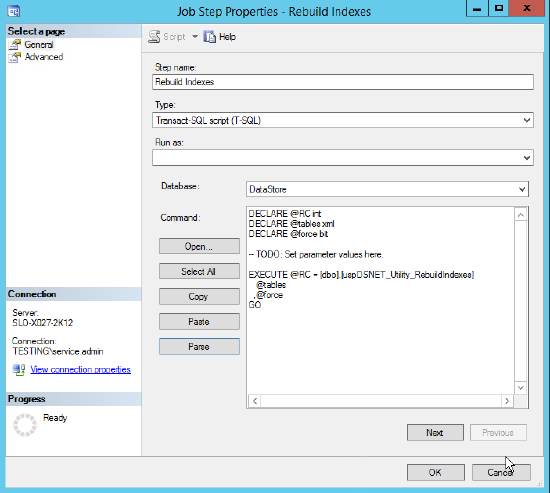Click the Ready progress spinner
The image size is (550, 493).
[x=25, y=425]
